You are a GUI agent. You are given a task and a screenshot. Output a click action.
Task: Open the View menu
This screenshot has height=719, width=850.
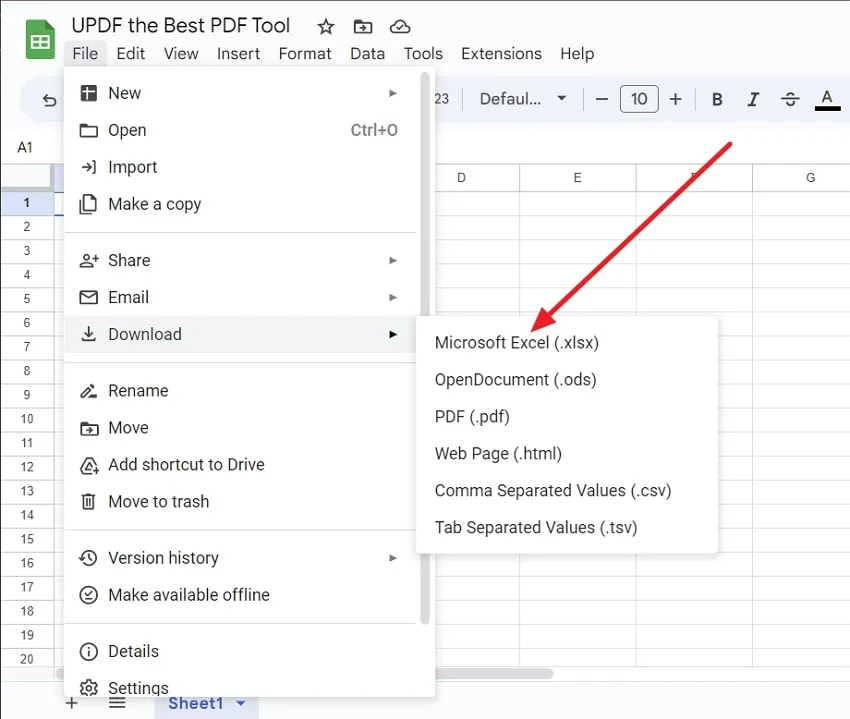pos(181,54)
